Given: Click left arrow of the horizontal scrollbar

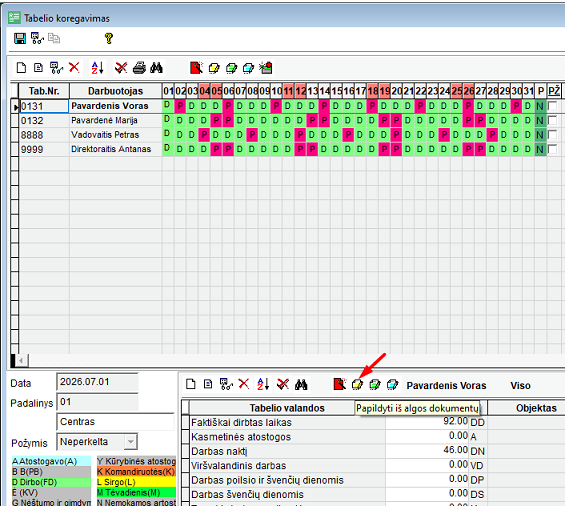Looking at the screenshot, I should click(x=22, y=360).
